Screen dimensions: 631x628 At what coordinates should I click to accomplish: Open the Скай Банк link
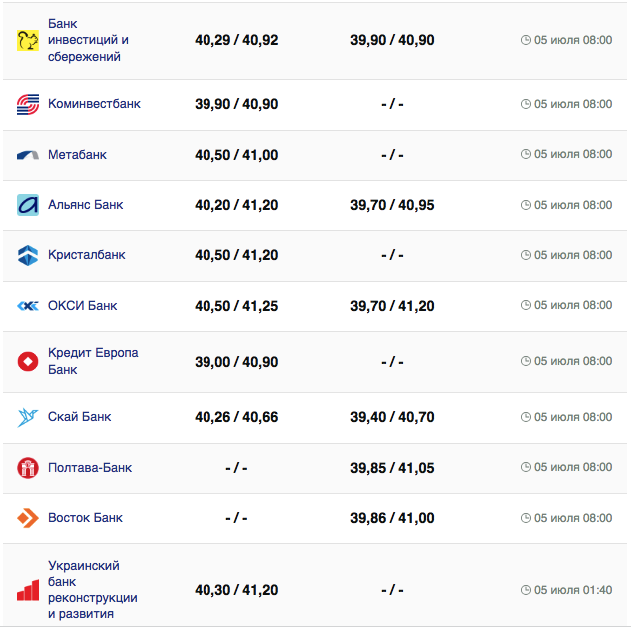[80, 417]
